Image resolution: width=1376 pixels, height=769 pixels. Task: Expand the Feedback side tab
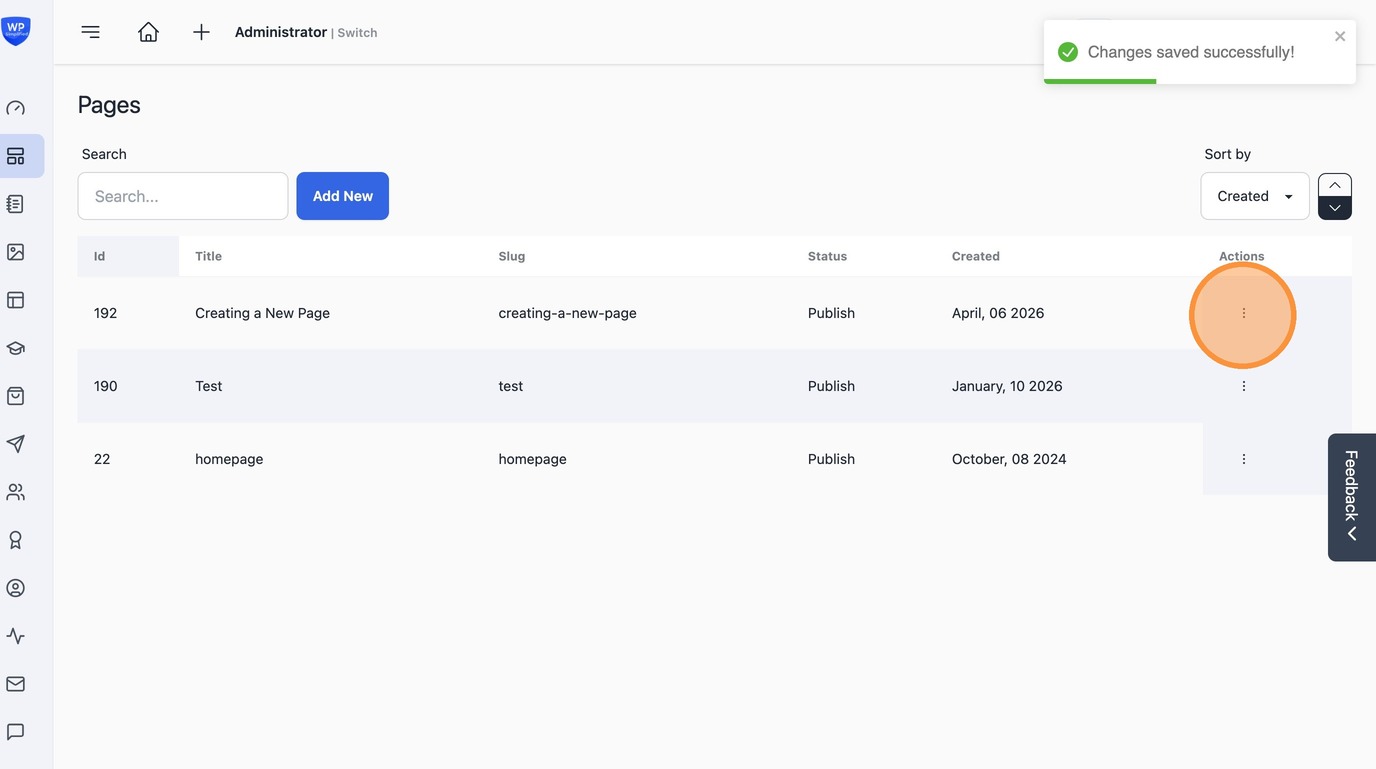click(x=1352, y=497)
